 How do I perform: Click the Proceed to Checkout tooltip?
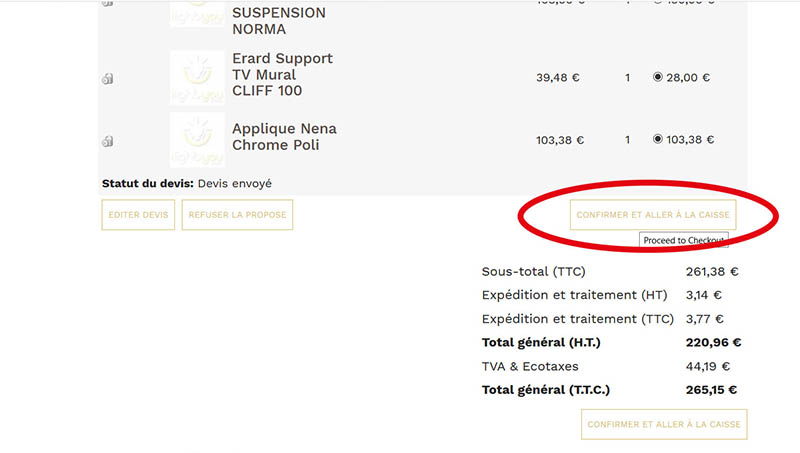[683, 241]
